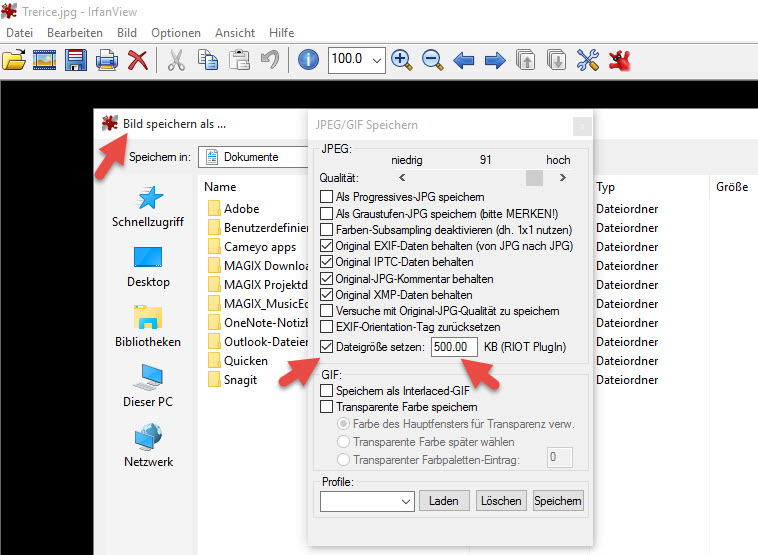
Task: Click the red IrfanView About mascot icon
Action: (620, 60)
